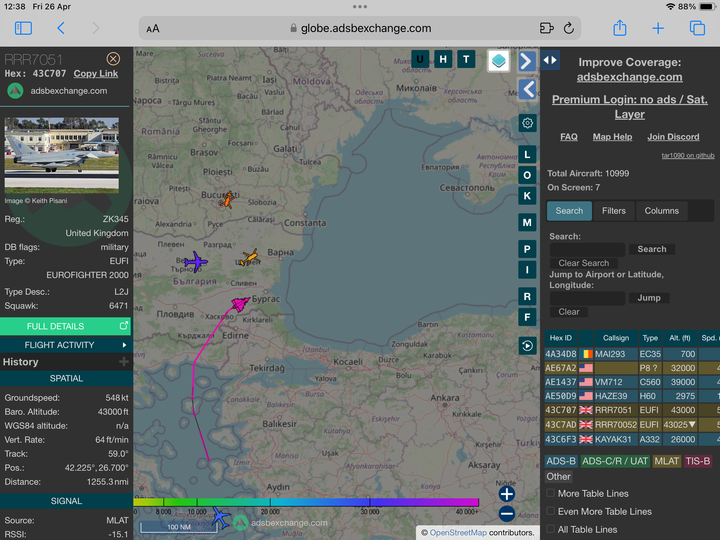720x540 pixels.
Task: Toggle the T map button
Action: [x=466, y=59]
